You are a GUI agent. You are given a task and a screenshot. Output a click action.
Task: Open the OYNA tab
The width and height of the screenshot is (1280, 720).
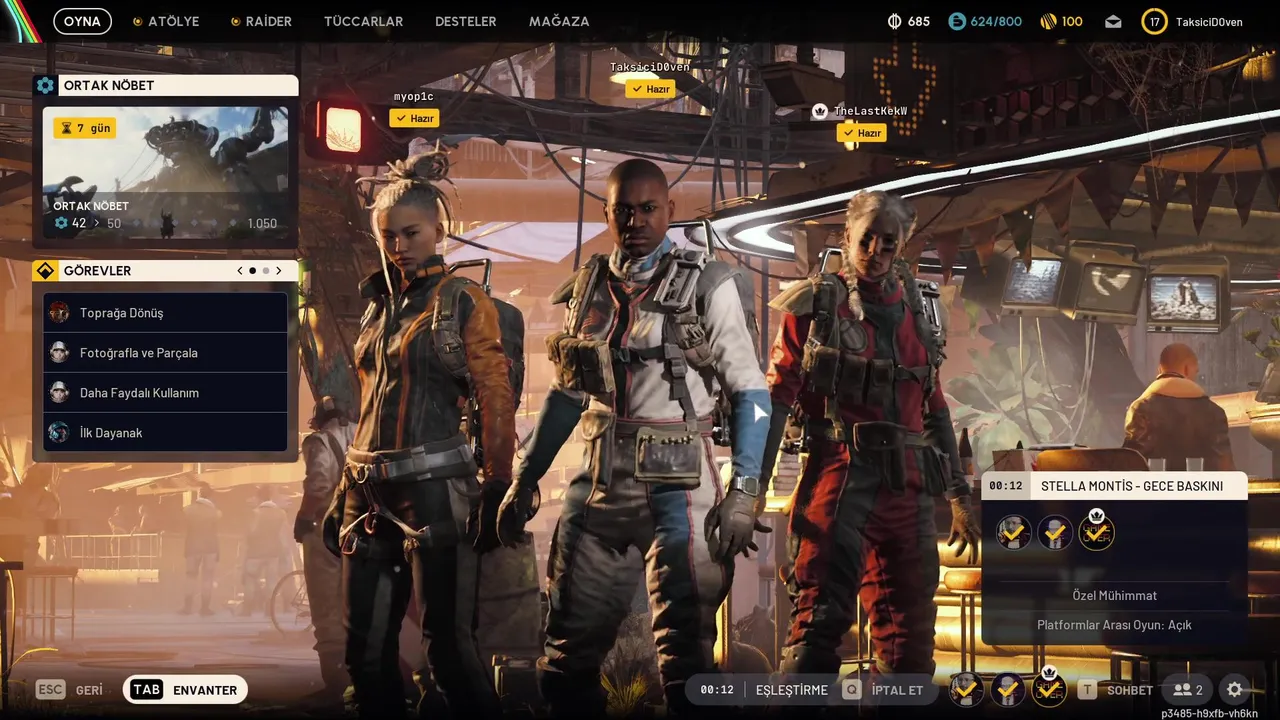(82, 21)
